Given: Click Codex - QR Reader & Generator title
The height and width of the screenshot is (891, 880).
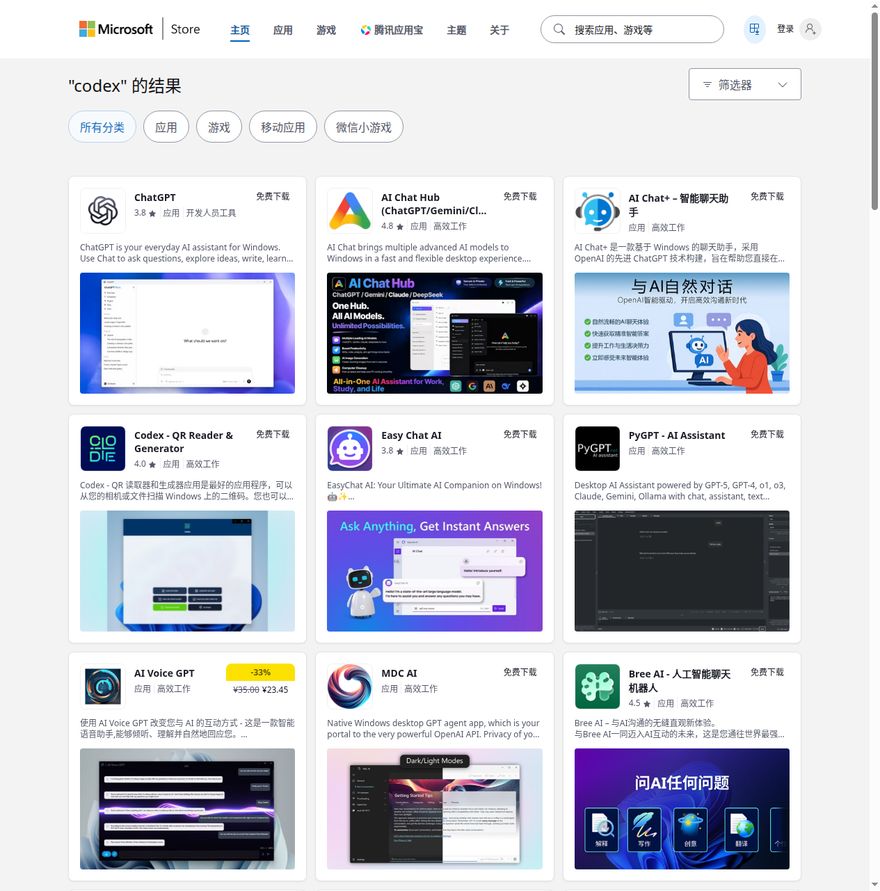Looking at the screenshot, I should point(183,442).
